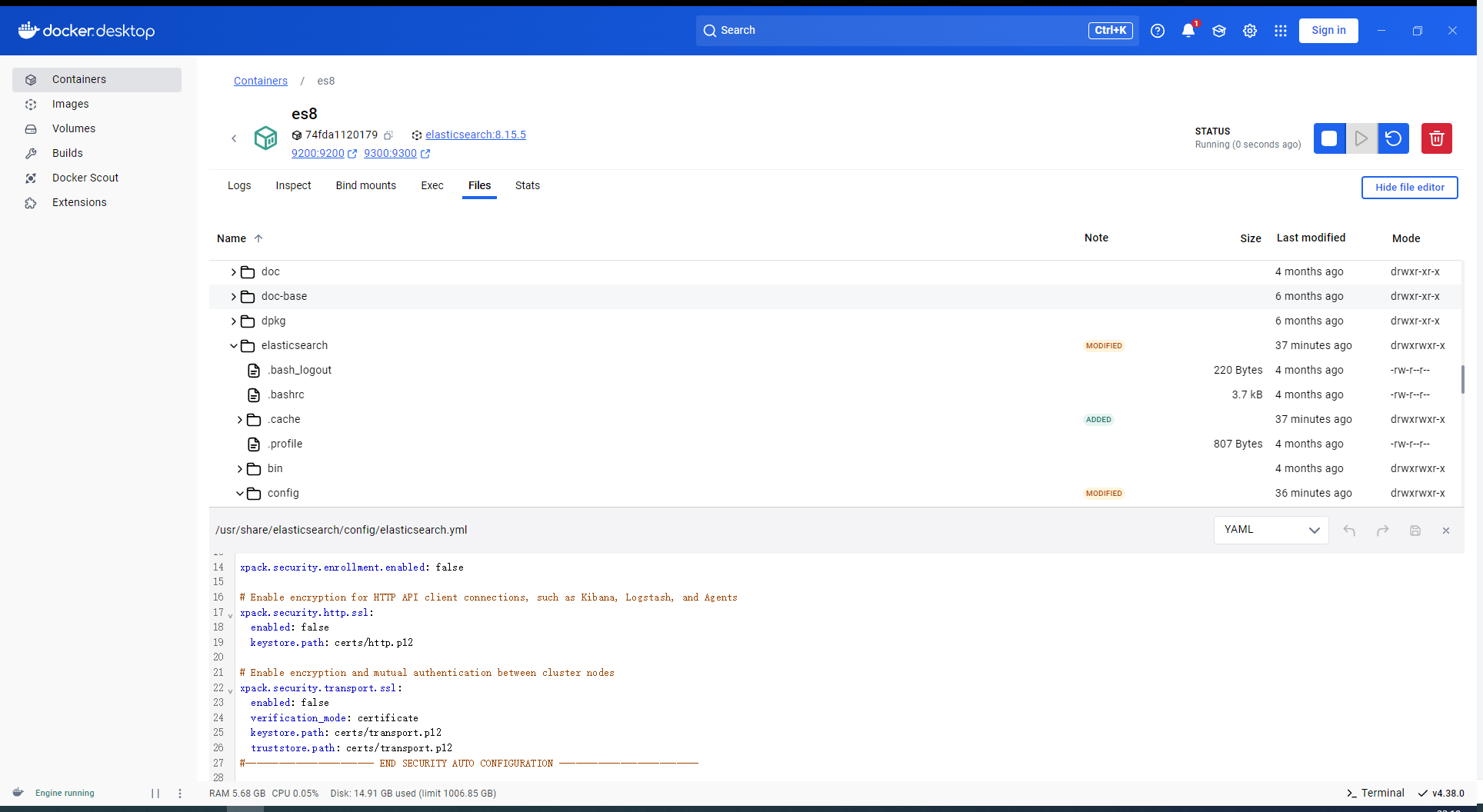The image size is (1483, 812).
Task: Collapse the elasticsearch folder
Action: click(x=234, y=346)
